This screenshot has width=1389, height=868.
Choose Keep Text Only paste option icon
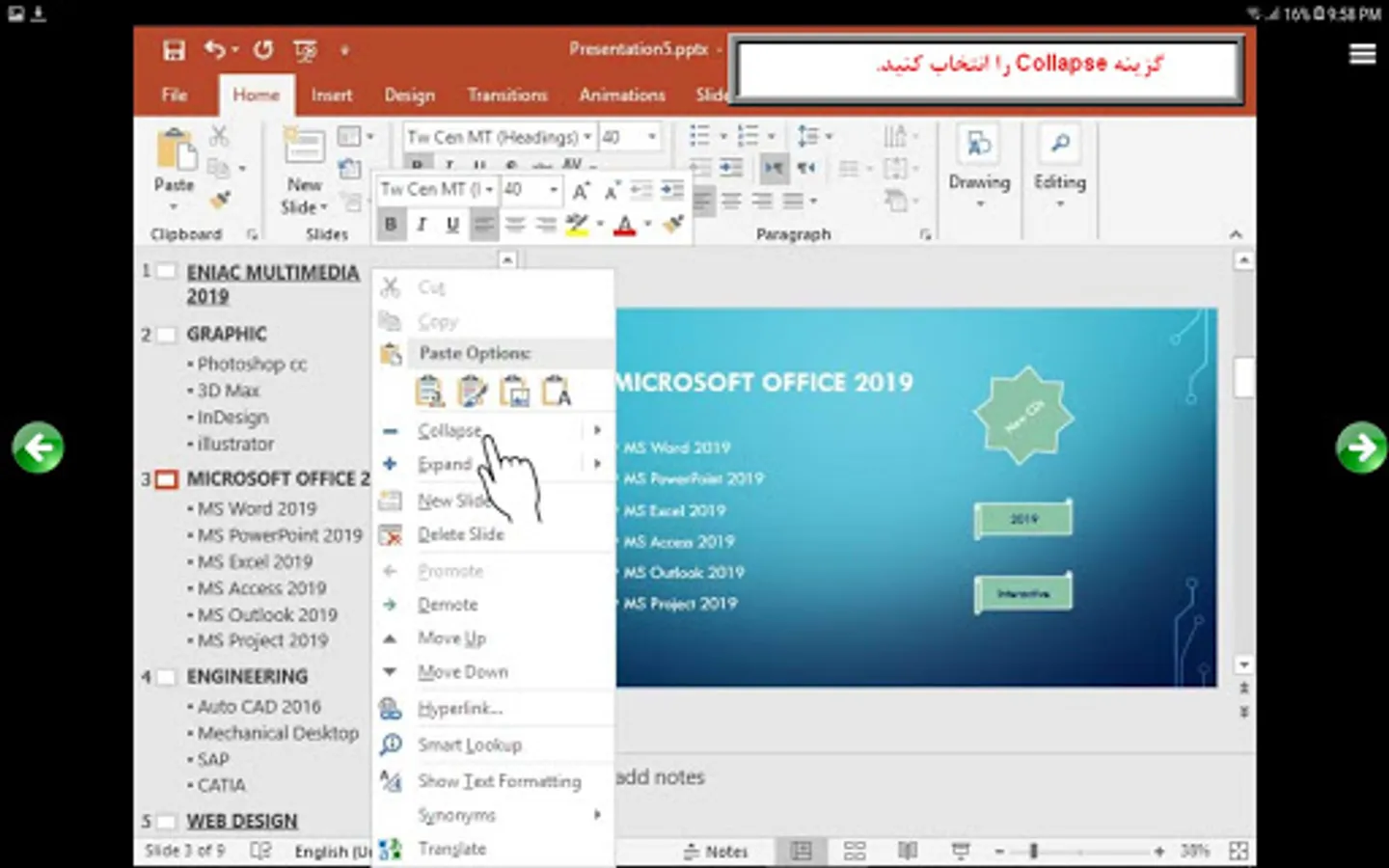(557, 392)
